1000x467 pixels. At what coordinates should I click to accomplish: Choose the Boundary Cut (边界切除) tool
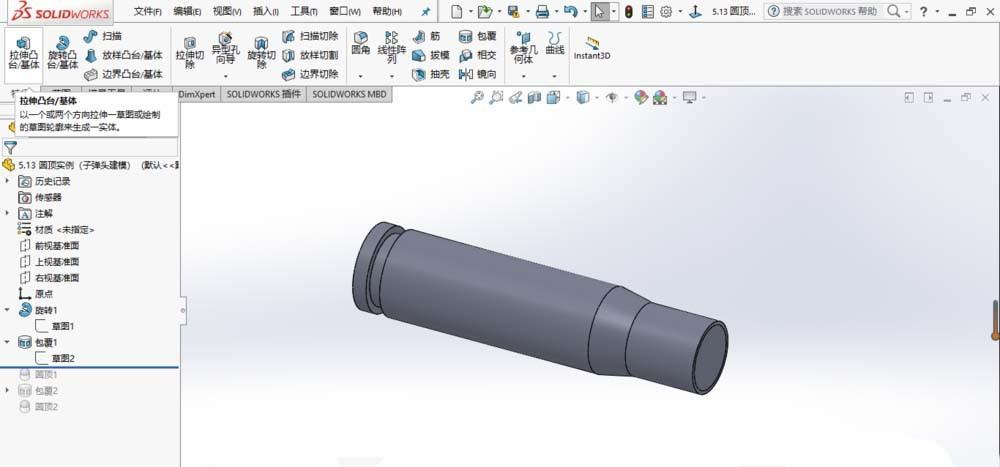[x=310, y=74]
